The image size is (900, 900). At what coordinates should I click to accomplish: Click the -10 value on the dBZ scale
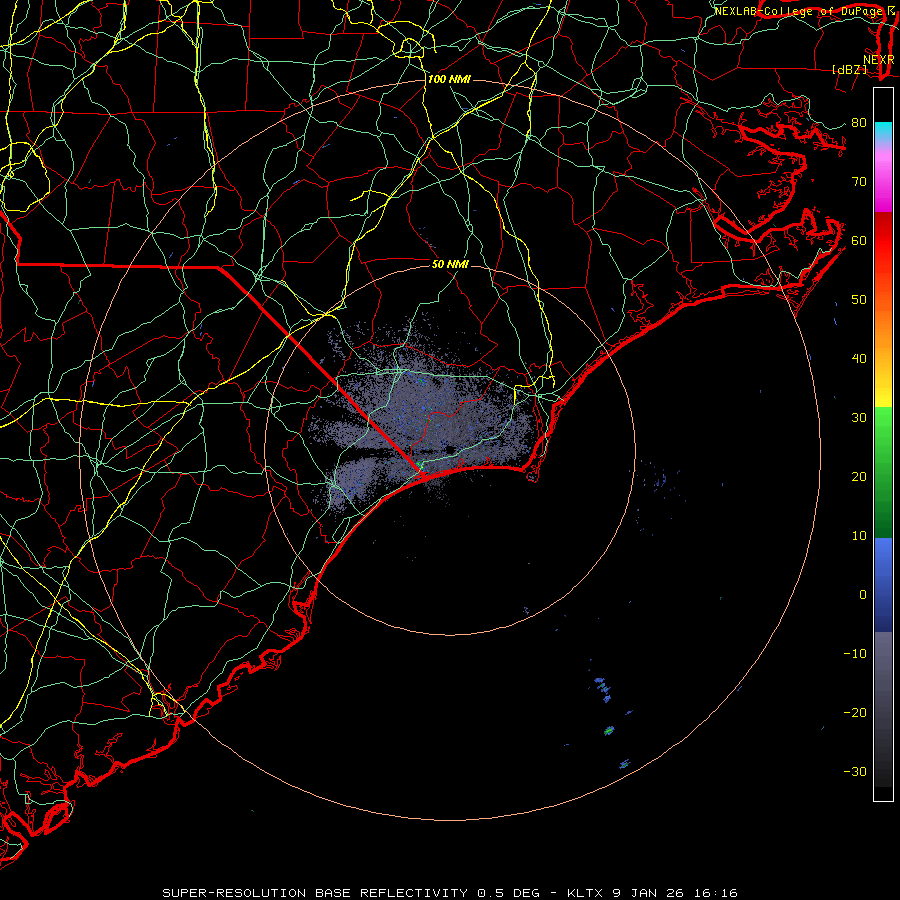click(x=855, y=654)
